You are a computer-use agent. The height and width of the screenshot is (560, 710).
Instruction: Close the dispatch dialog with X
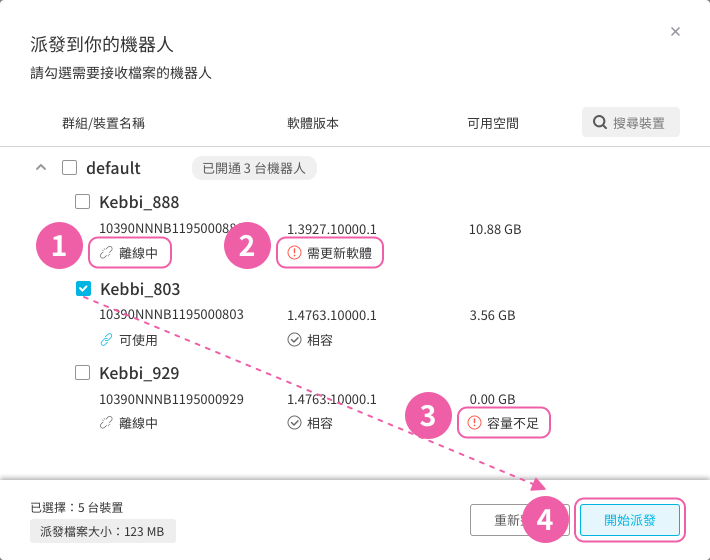(675, 32)
